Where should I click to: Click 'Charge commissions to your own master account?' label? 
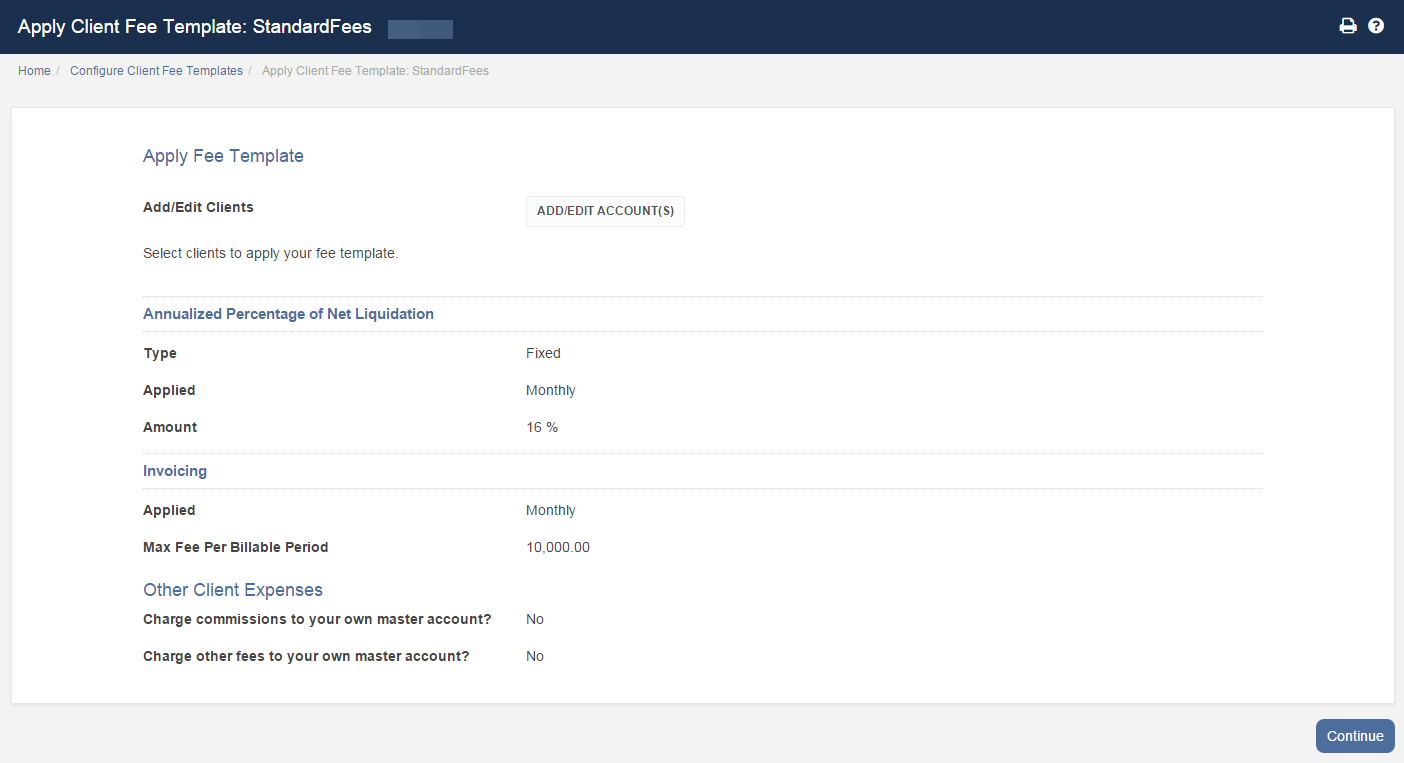click(x=317, y=619)
